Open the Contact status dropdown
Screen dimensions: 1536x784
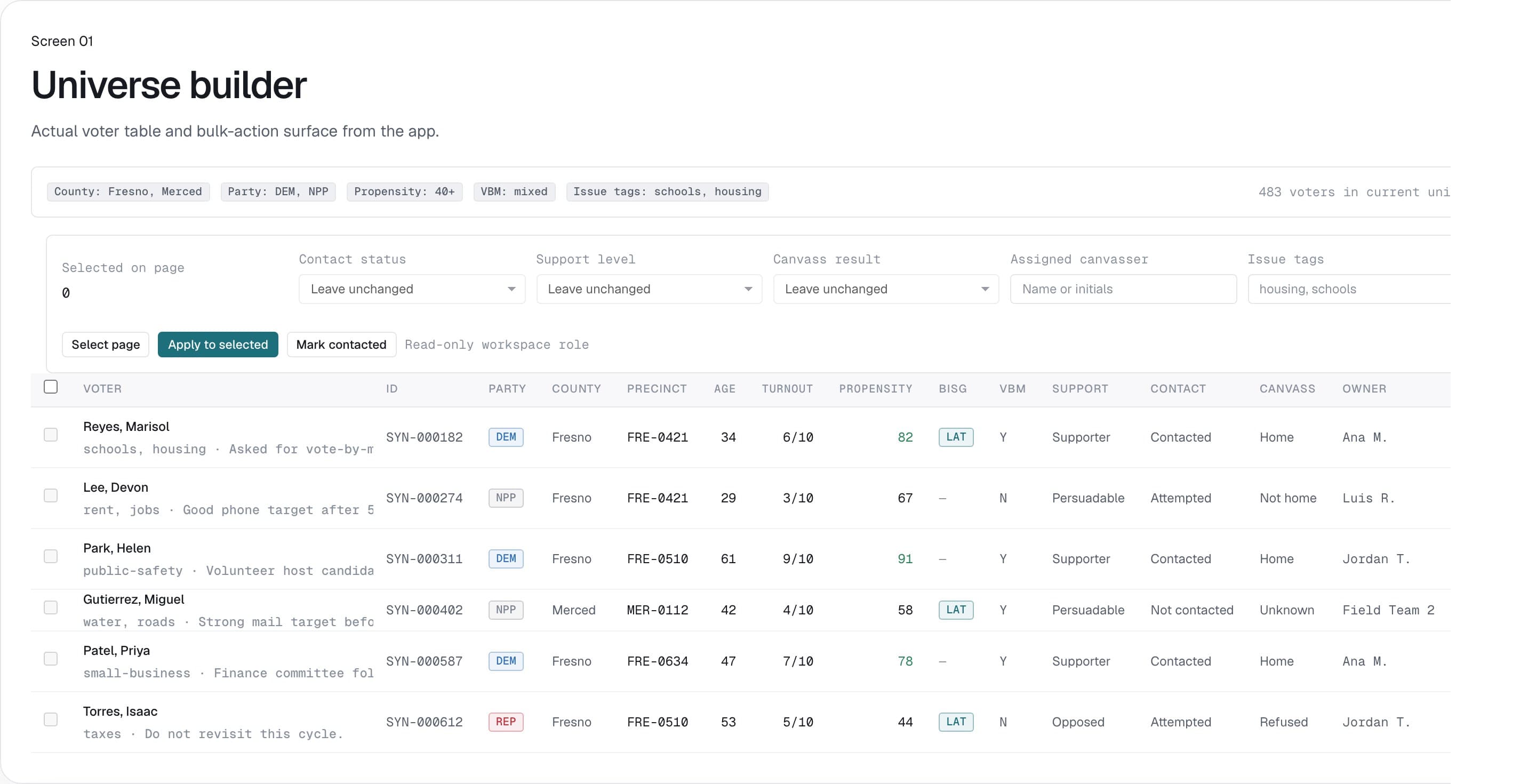[x=411, y=289]
